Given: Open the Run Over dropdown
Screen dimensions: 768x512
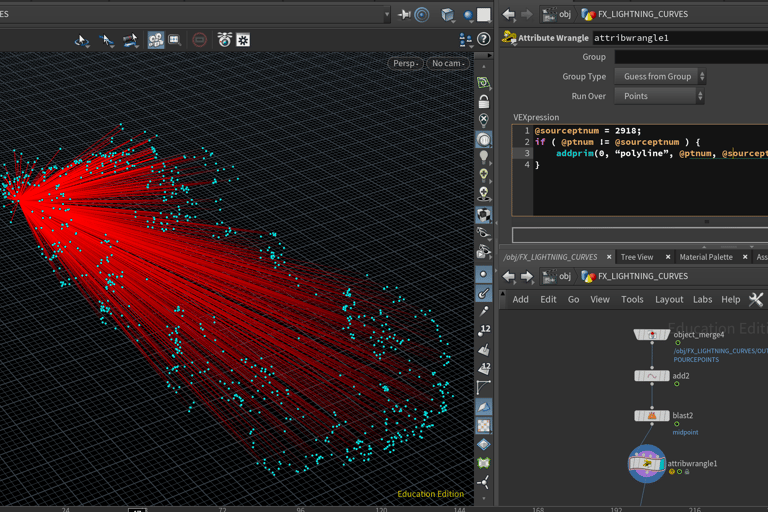Looking at the screenshot, I should coord(659,96).
